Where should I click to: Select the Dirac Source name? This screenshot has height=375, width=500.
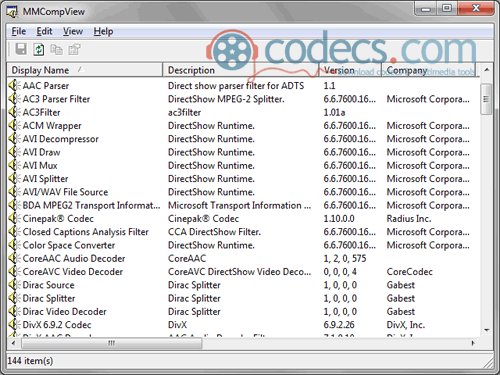click(48, 285)
